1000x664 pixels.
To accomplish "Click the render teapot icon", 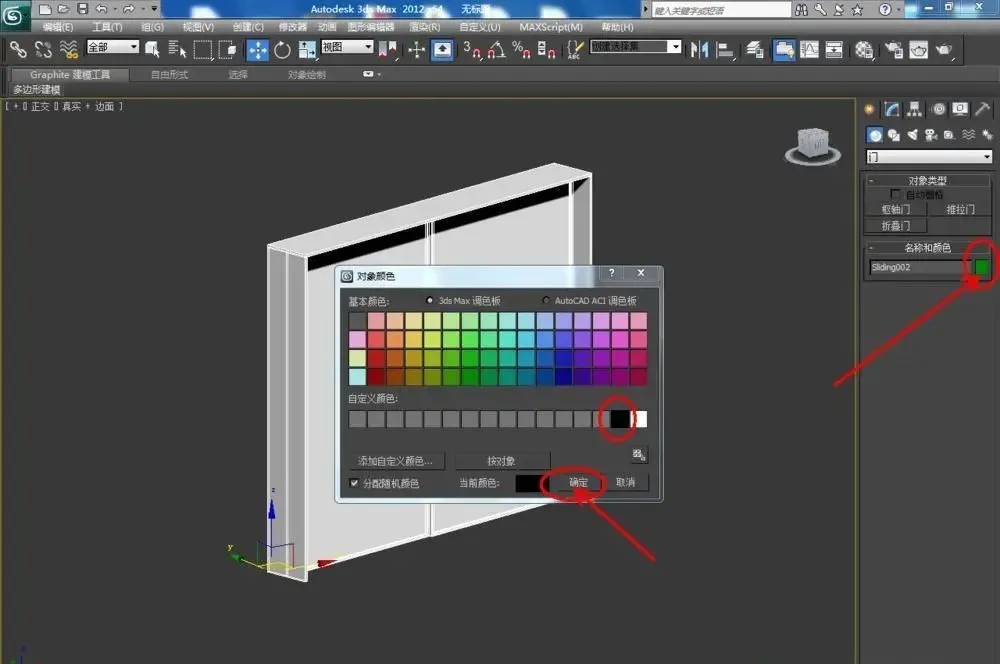I will pyautogui.click(x=944, y=49).
